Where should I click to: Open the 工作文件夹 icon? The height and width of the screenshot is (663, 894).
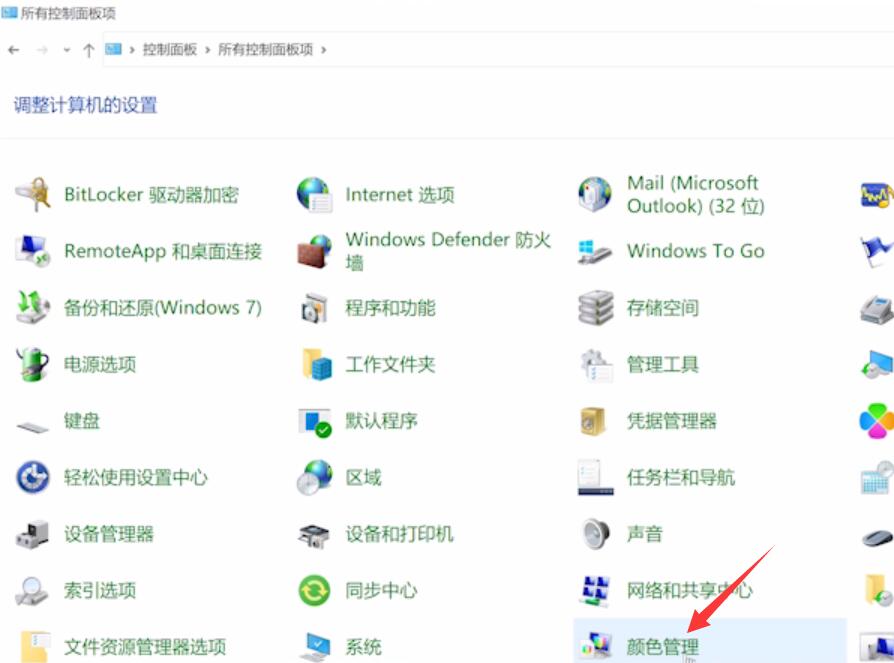pyautogui.click(x=316, y=364)
